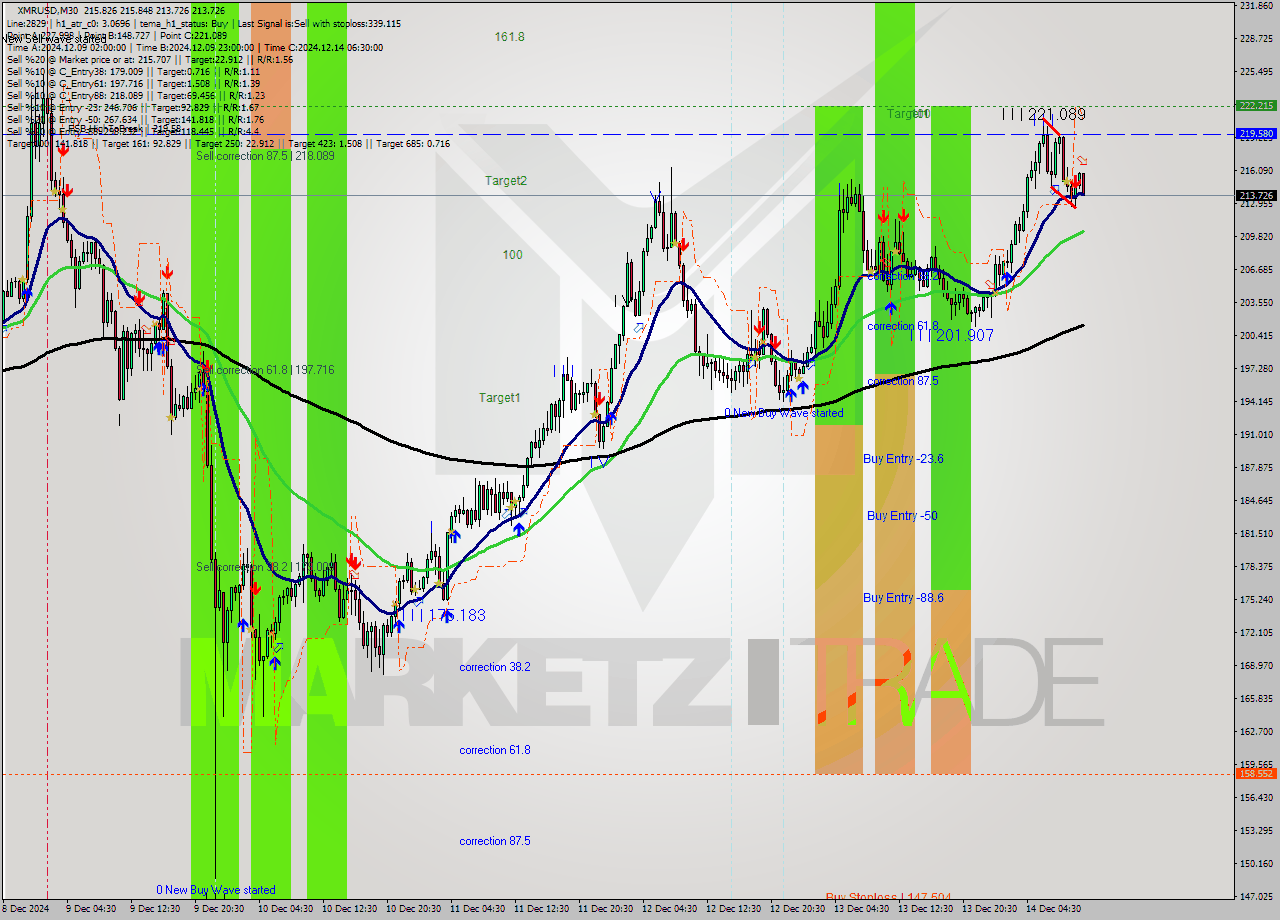1280x920 pixels.
Task: Click '9 Dec 20:30' on the time axis
Action: click(x=219, y=909)
